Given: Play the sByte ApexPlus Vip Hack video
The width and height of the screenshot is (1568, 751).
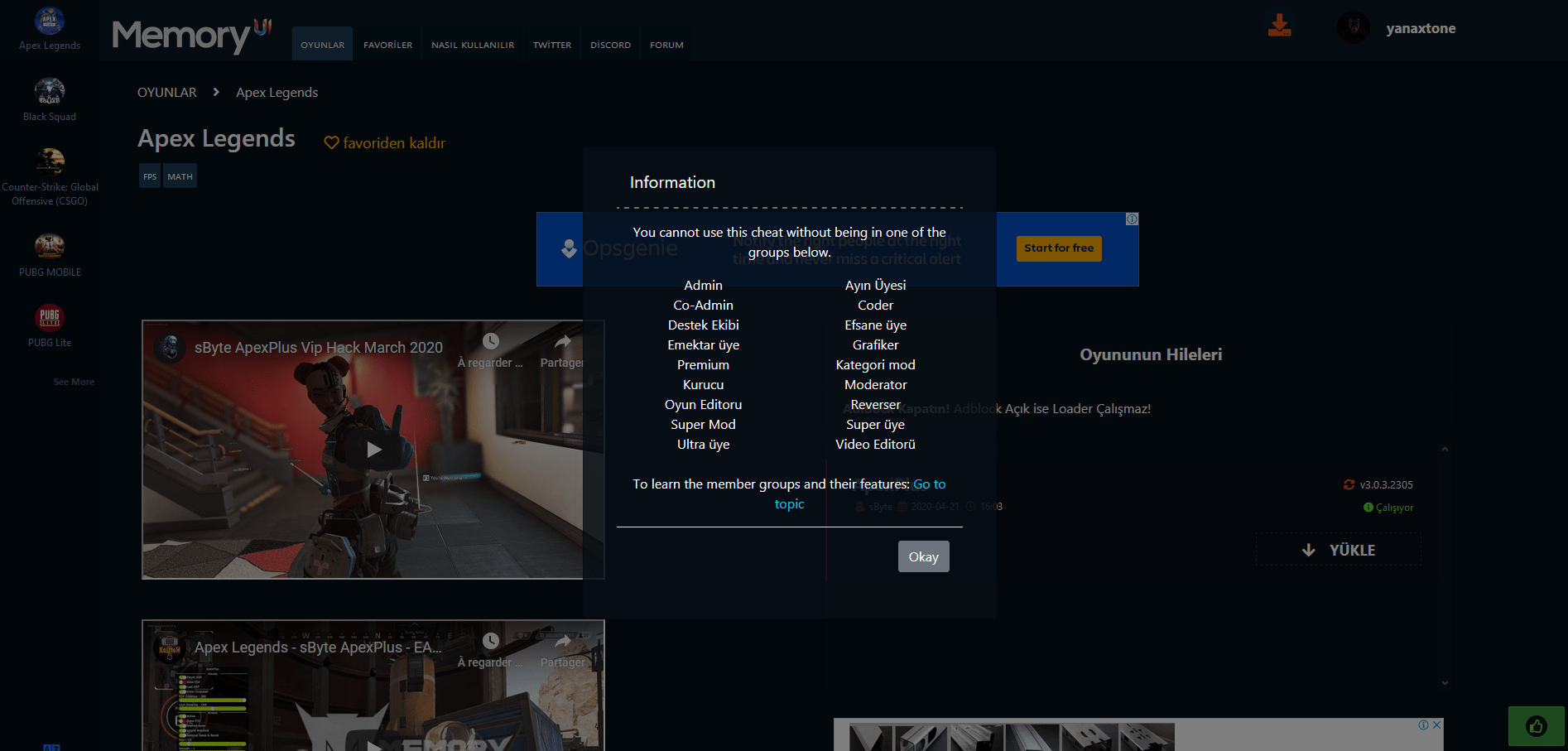Looking at the screenshot, I should coord(374,450).
